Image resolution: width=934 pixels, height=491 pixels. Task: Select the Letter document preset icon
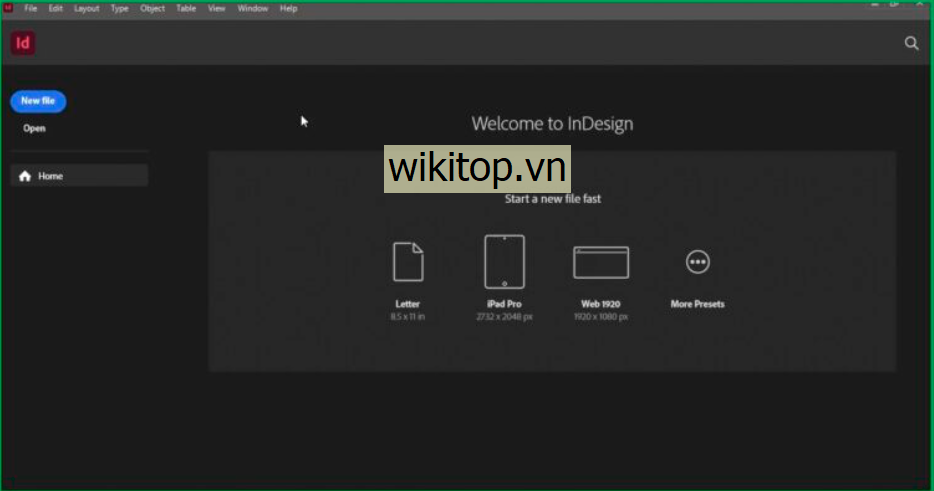(408, 262)
